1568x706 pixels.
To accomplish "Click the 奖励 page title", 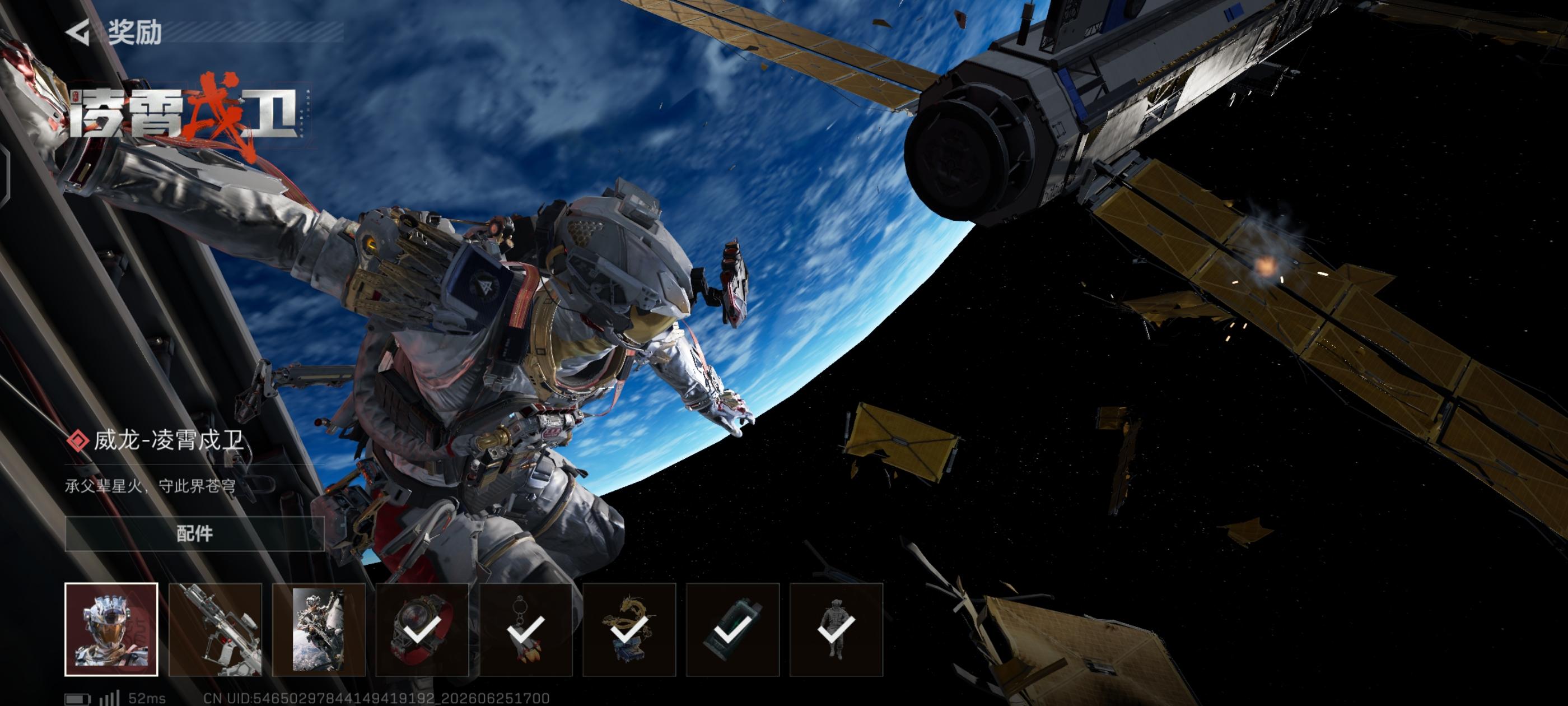I will 134,32.
